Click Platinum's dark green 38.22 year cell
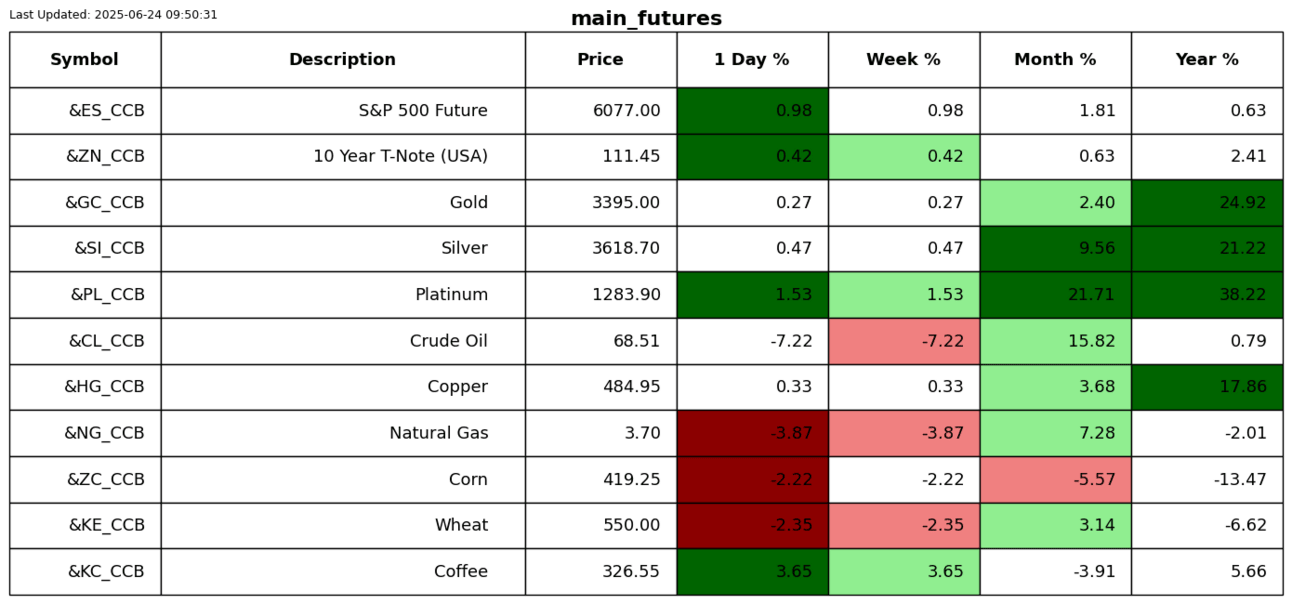This screenshot has height=604, width=1292. point(1206,295)
